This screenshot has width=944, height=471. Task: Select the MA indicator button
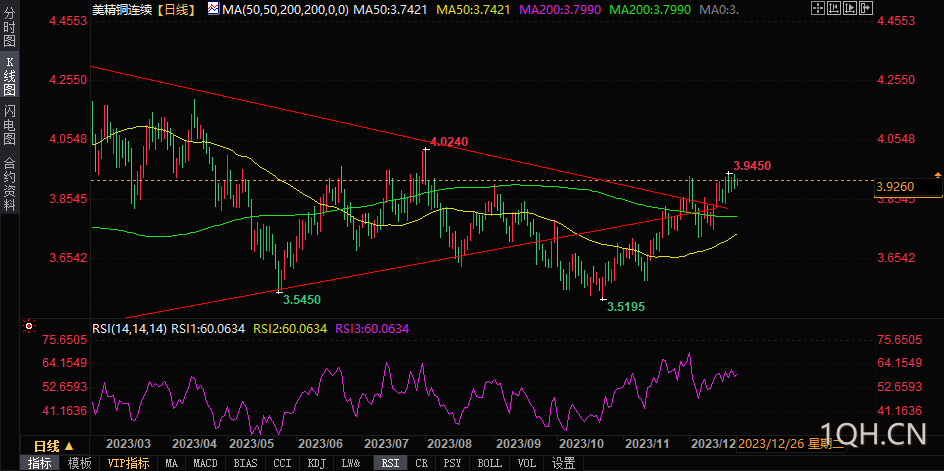[x=172, y=463]
